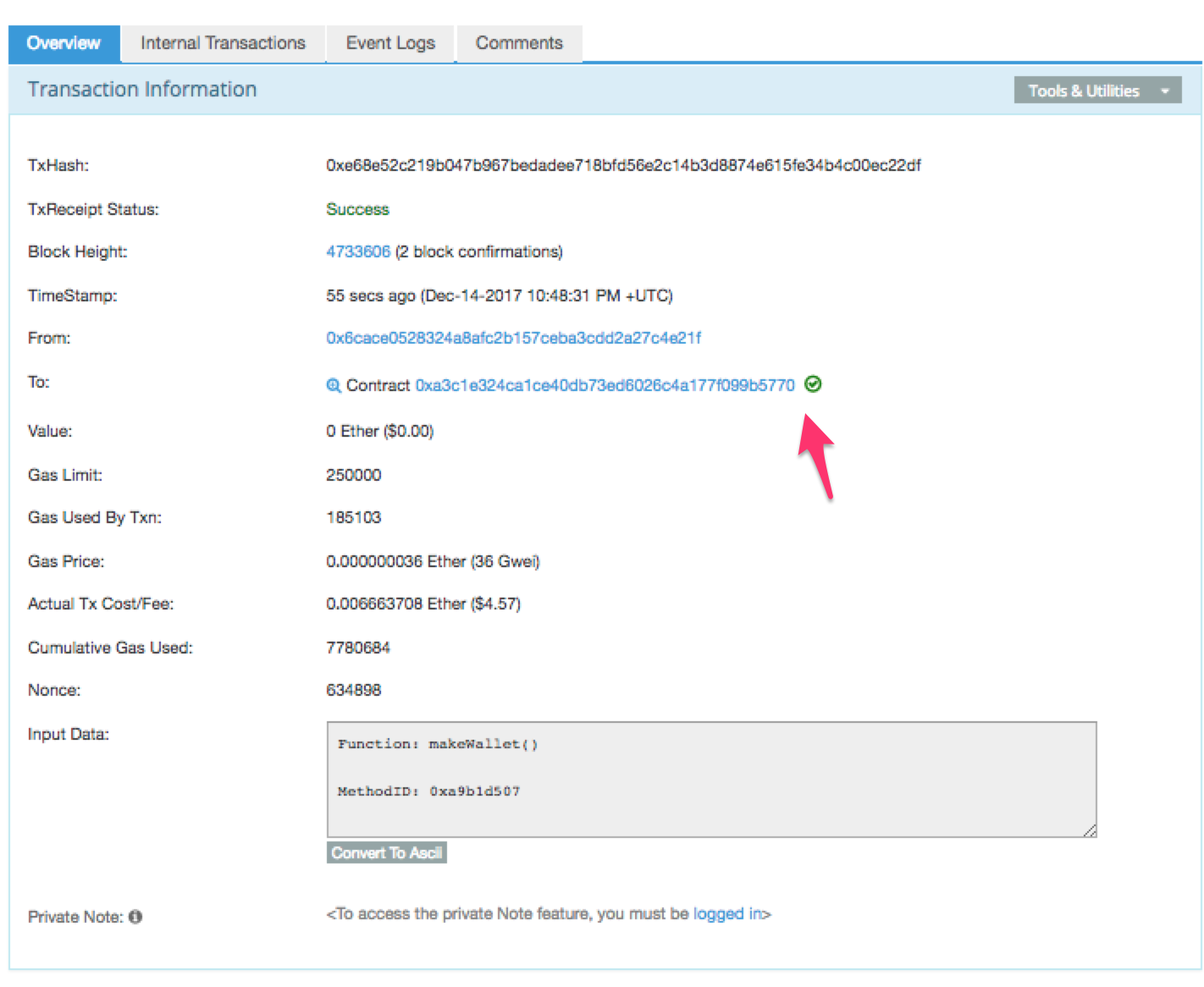Screen dimensions: 1204x987
Task: Click the Private Note info icon
Action: (x=135, y=917)
